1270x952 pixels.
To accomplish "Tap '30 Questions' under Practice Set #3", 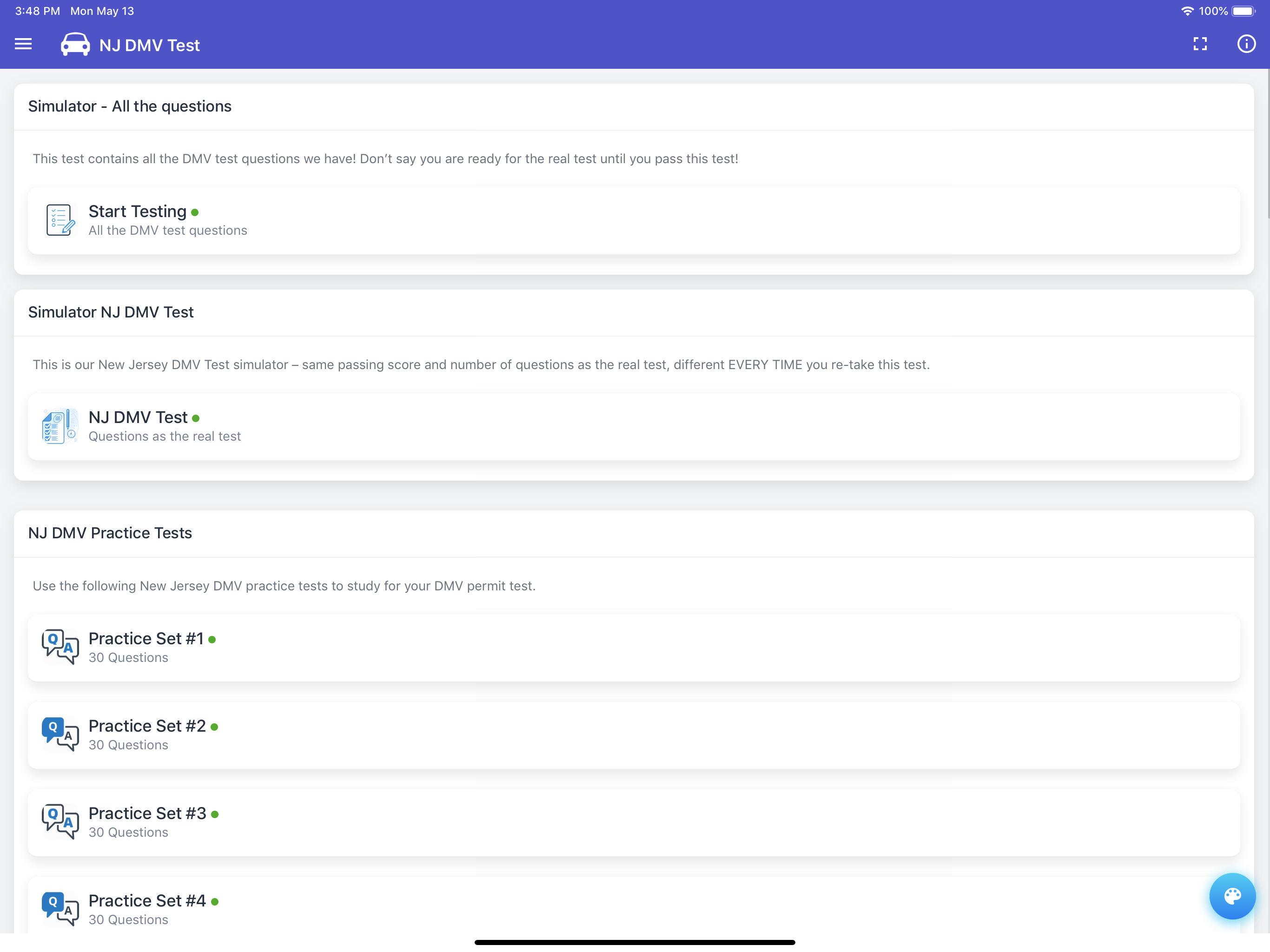I will point(128,832).
